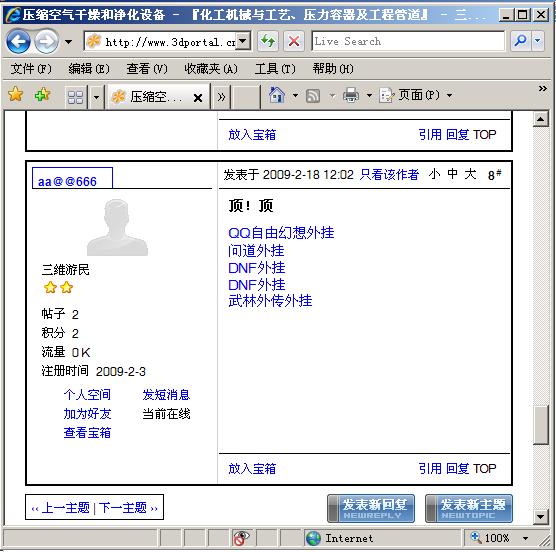Click the Add to Favorites star-plus icon
The image size is (556, 552).
[43, 94]
